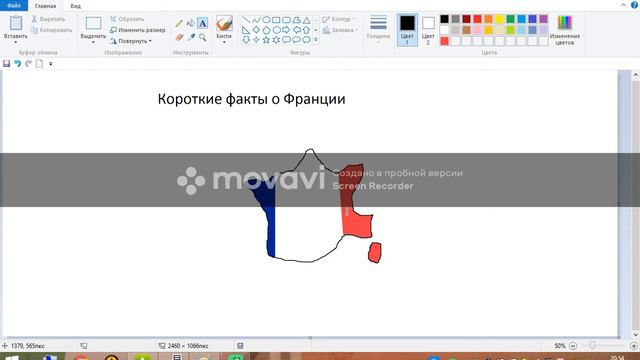Open Изменение цветов edit colors dialog
The image size is (640, 360).
564,30
